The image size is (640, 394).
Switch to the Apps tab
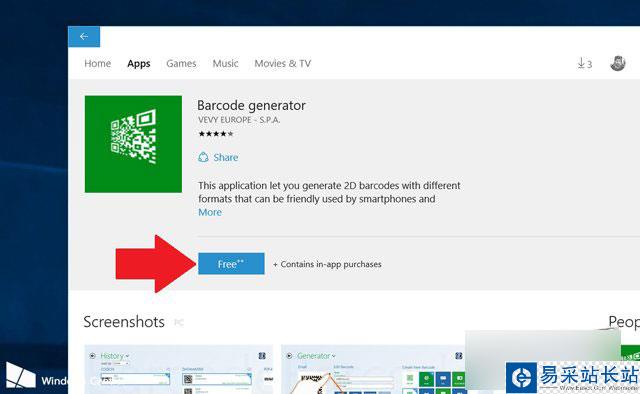click(139, 64)
